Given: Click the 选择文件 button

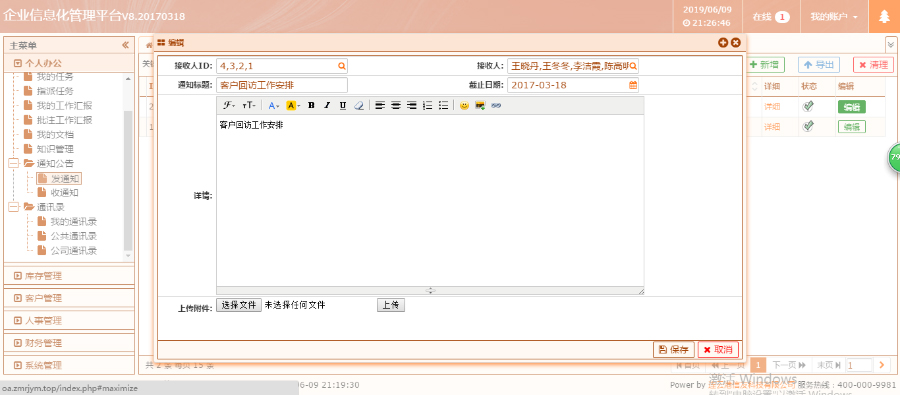Looking at the screenshot, I should coord(239,305).
